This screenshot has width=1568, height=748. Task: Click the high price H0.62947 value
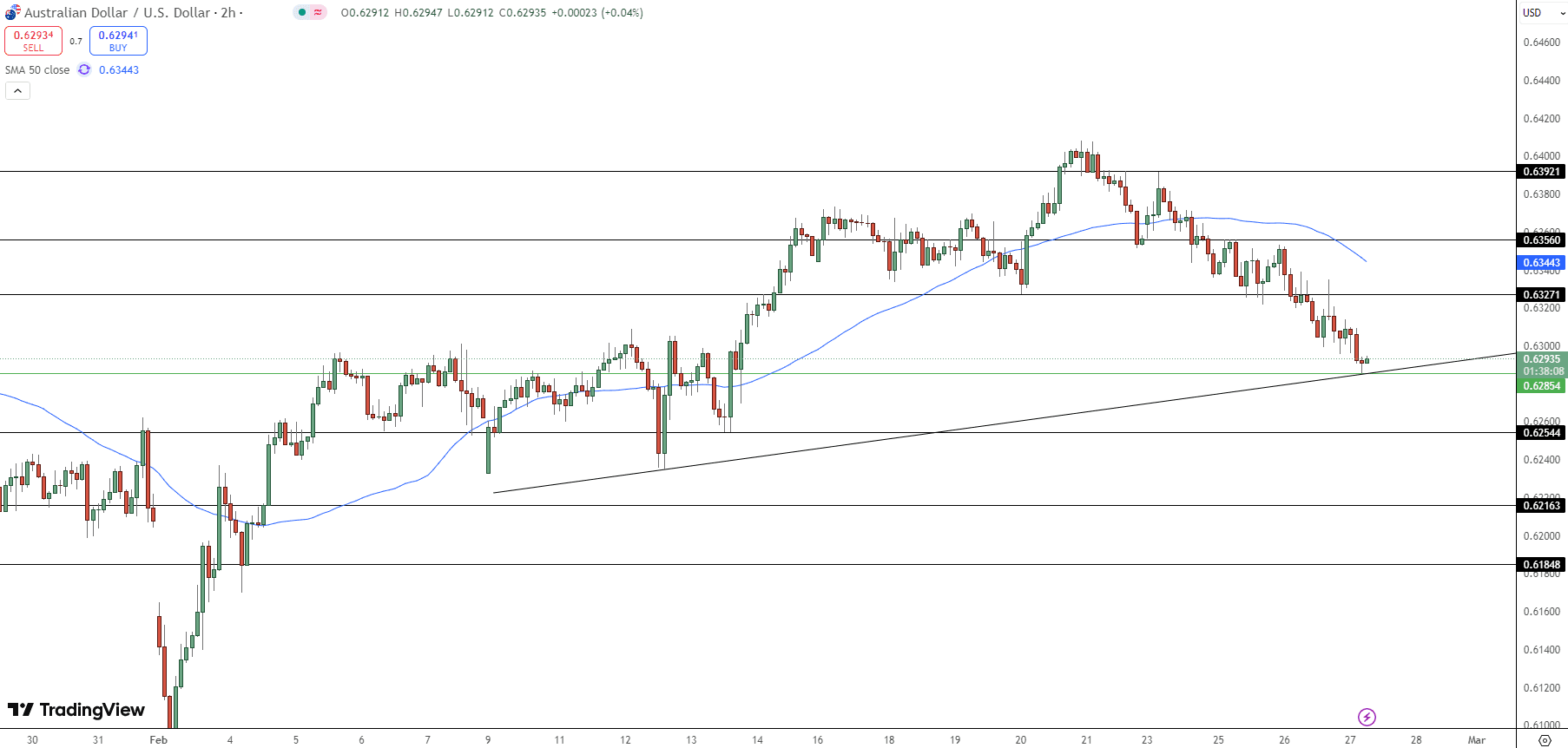tap(418, 13)
